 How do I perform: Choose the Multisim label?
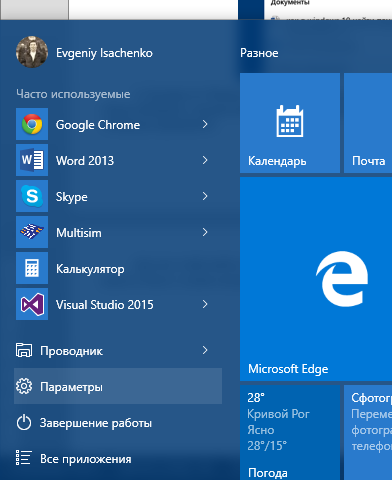[x=79, y=233]
